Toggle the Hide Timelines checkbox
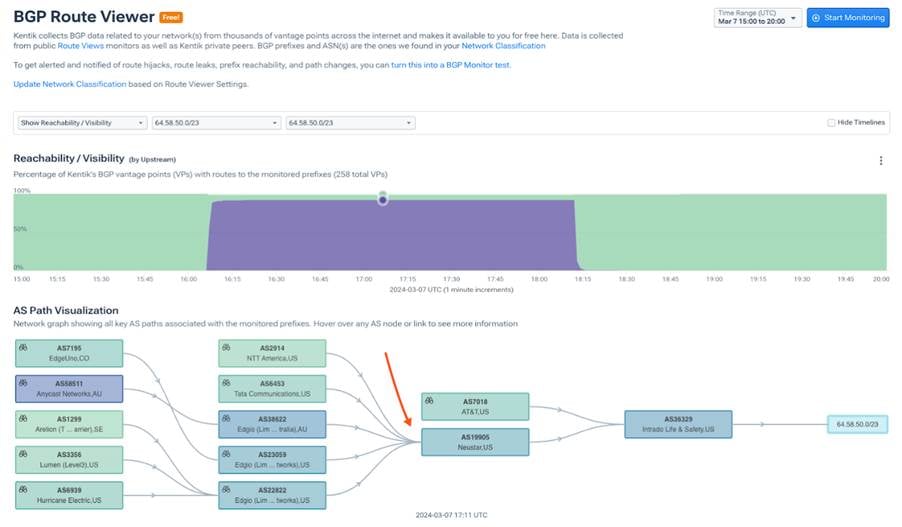The height and width of the screenshot is (527, 902). coord(831,123)
